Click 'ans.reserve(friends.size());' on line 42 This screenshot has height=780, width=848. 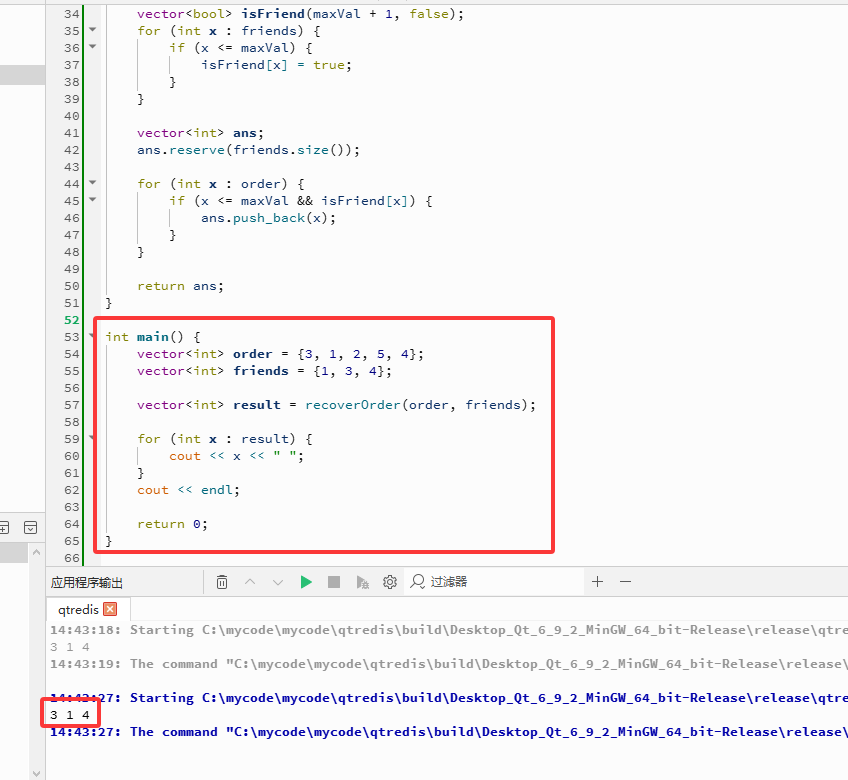248,150
